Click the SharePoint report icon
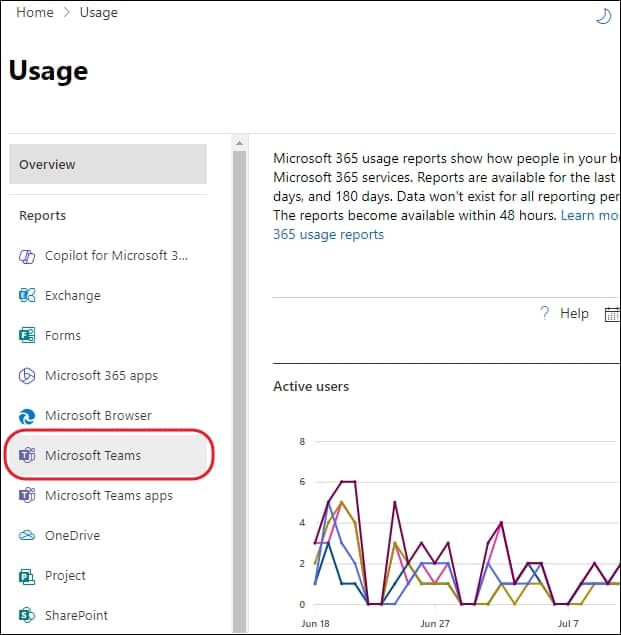Viewport: 621px width, 635px height. pyautogui.click(x=27, y=615)
